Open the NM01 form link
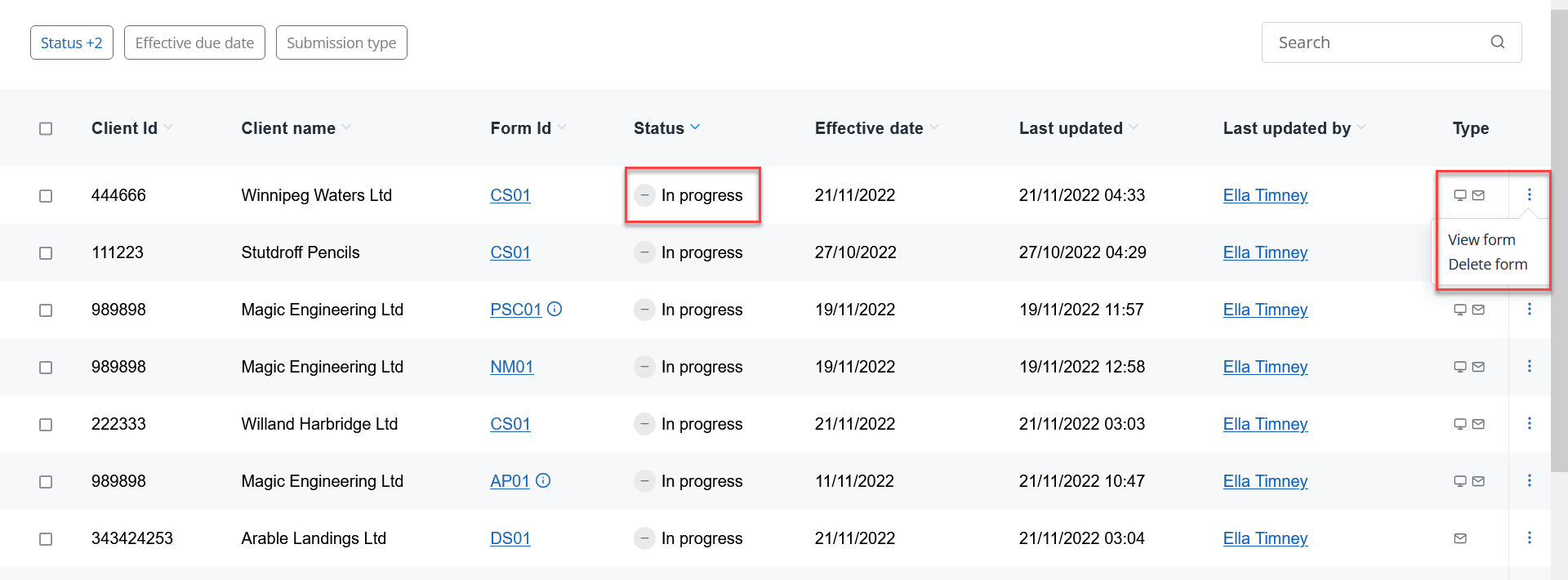 [511, 367]
